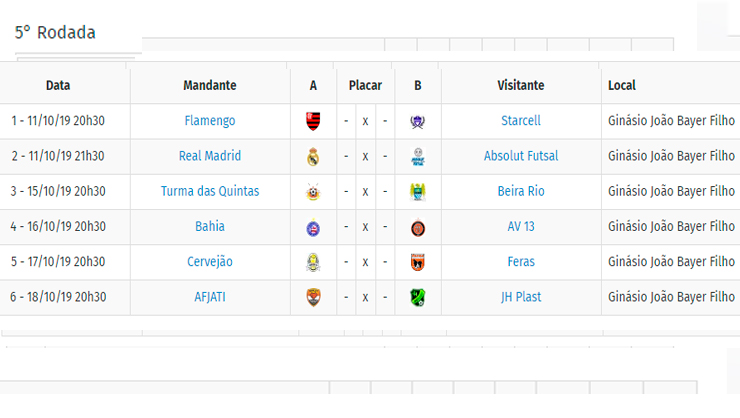This screenshot has height=418, width=740.
Task: Select the Visitante column header
Action: coord(521,85)
